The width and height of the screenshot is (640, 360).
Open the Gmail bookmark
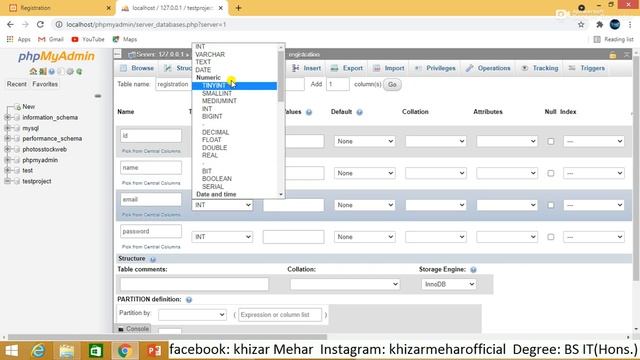(x=51, y=39)
